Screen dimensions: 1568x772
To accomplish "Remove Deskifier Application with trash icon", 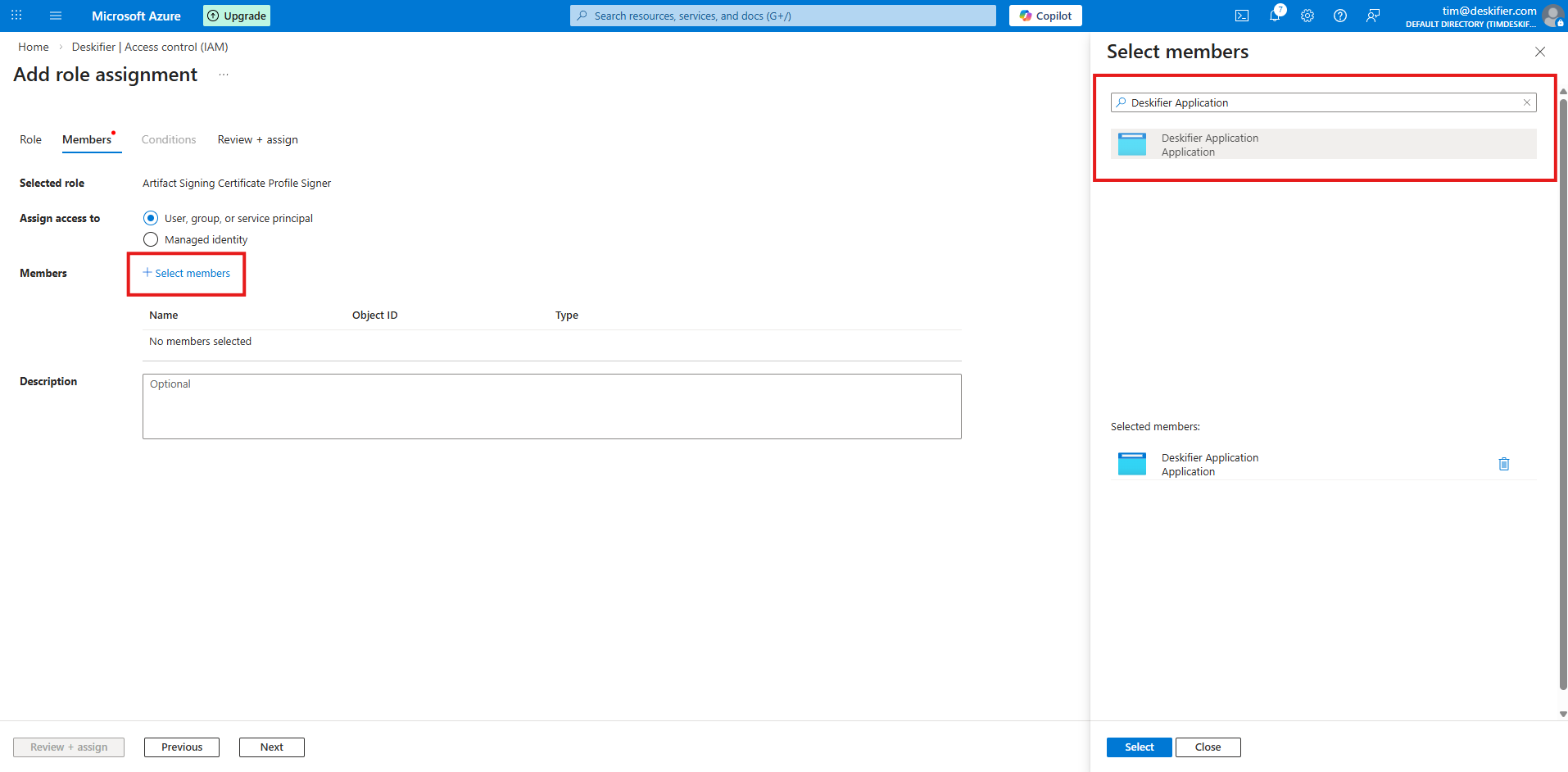I will [x=1504, y=464].
